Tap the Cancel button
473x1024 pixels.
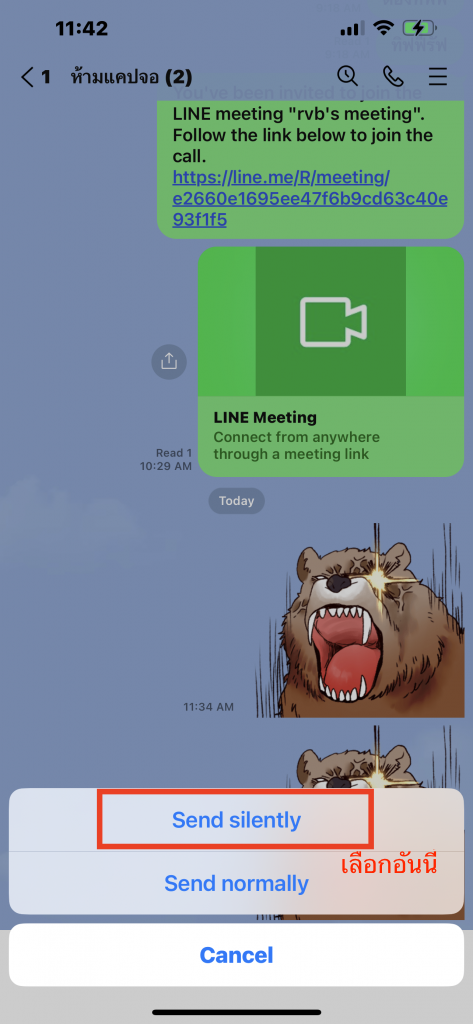click(236, 955)
